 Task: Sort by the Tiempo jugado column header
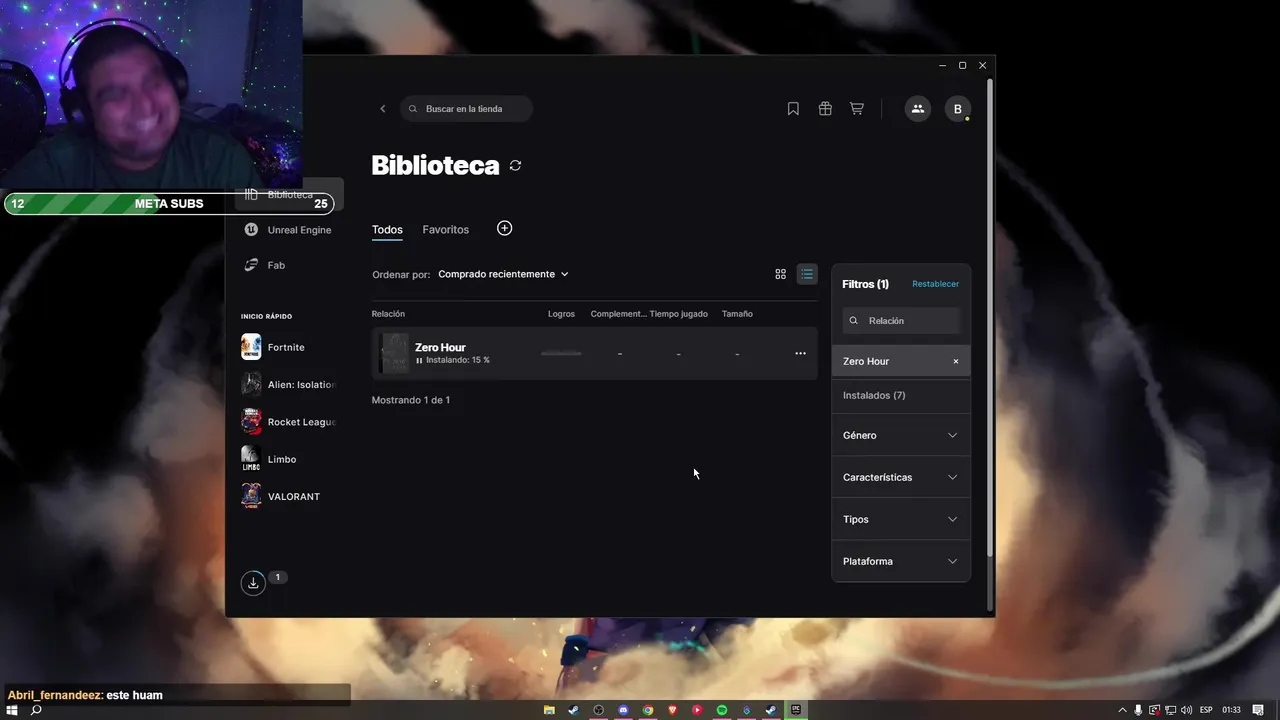point(678,314)
